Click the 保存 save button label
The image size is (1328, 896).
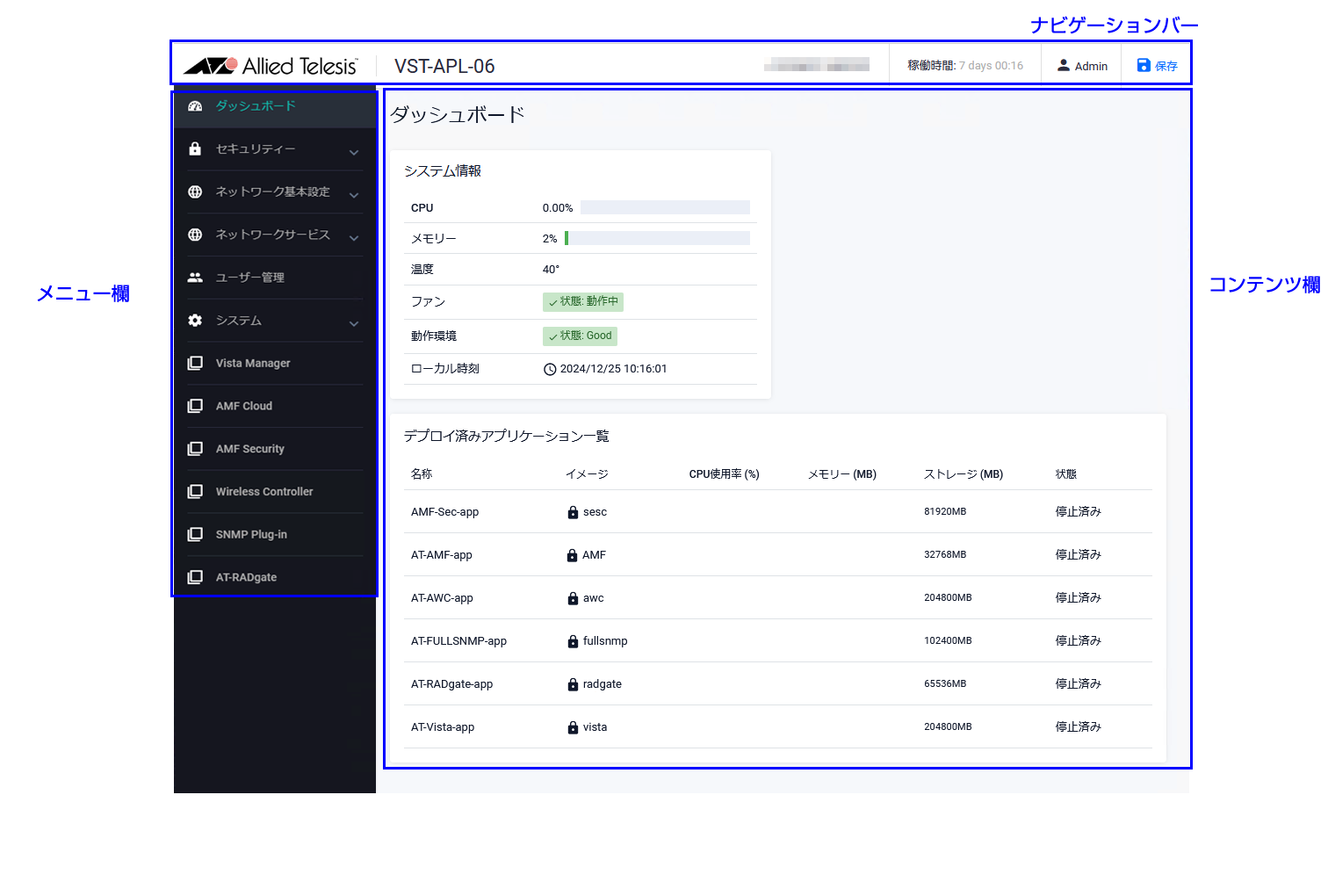tap(1166, 67)
